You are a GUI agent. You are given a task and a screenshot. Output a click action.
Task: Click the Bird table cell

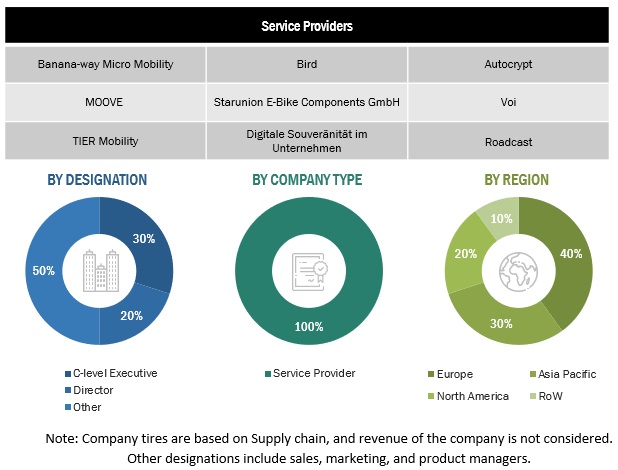click(x=307, y=64)
